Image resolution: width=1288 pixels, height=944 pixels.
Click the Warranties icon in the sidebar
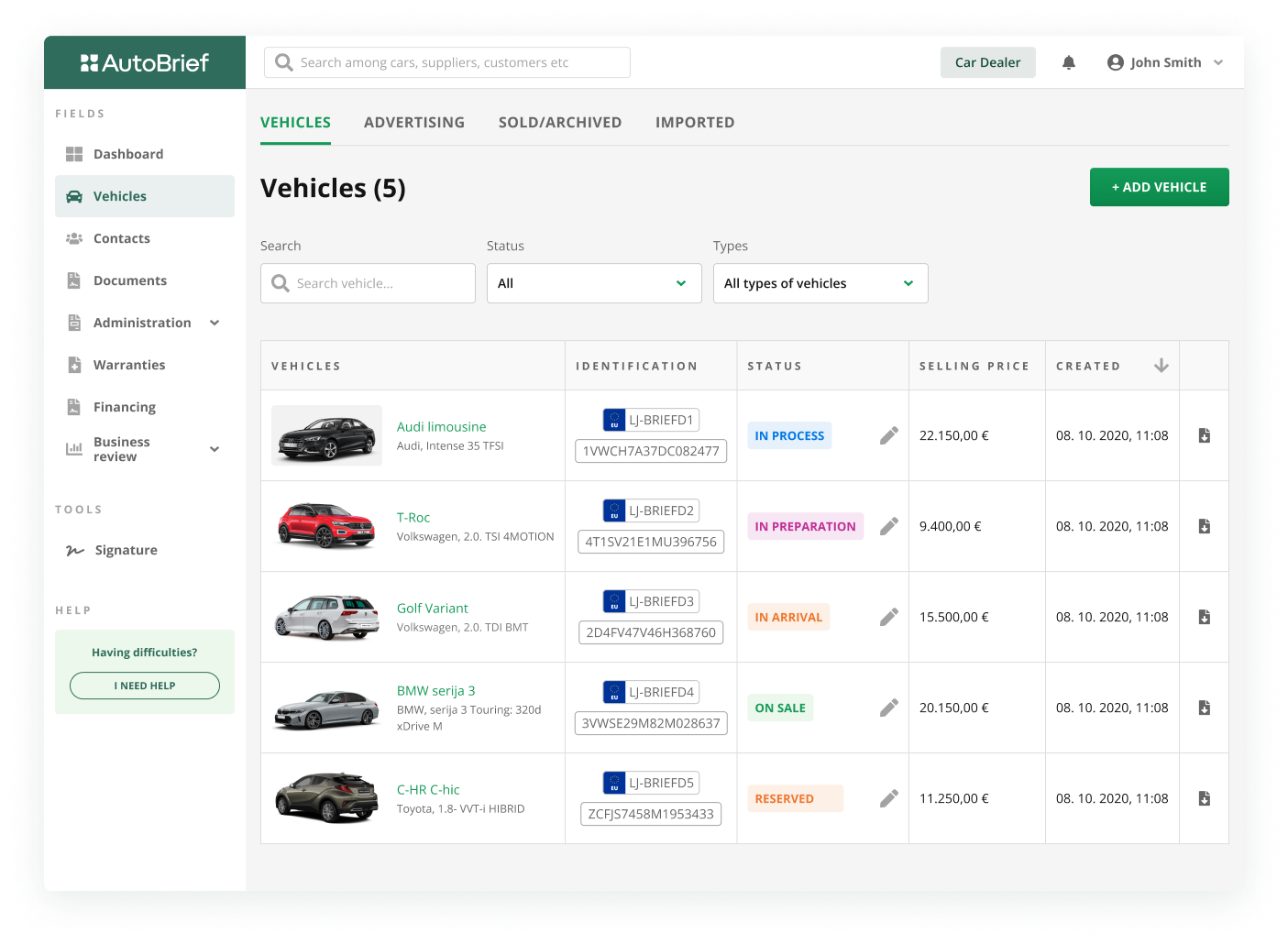pos(74,364)
